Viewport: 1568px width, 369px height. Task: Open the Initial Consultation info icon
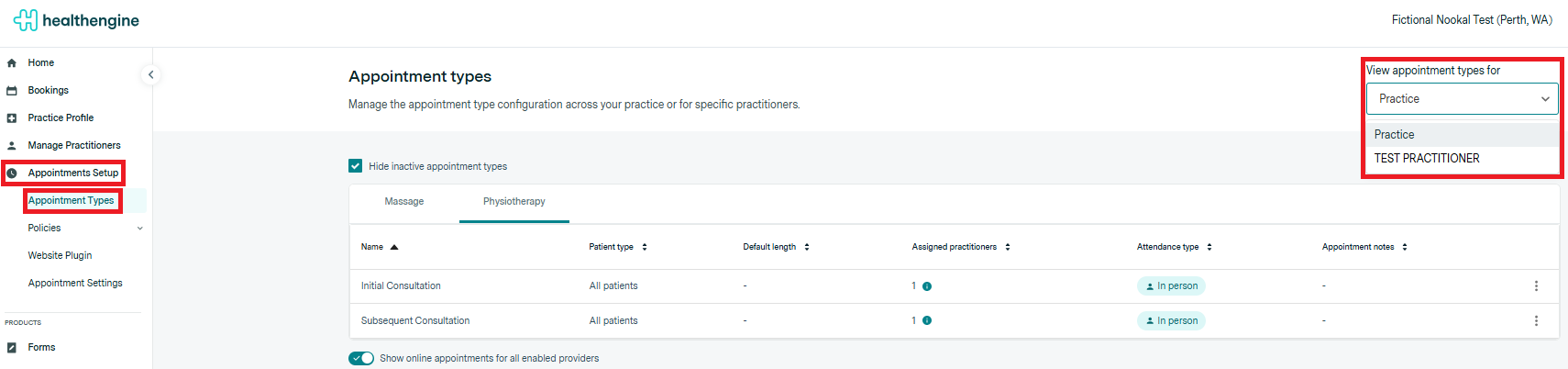click(x=927, y=286)
